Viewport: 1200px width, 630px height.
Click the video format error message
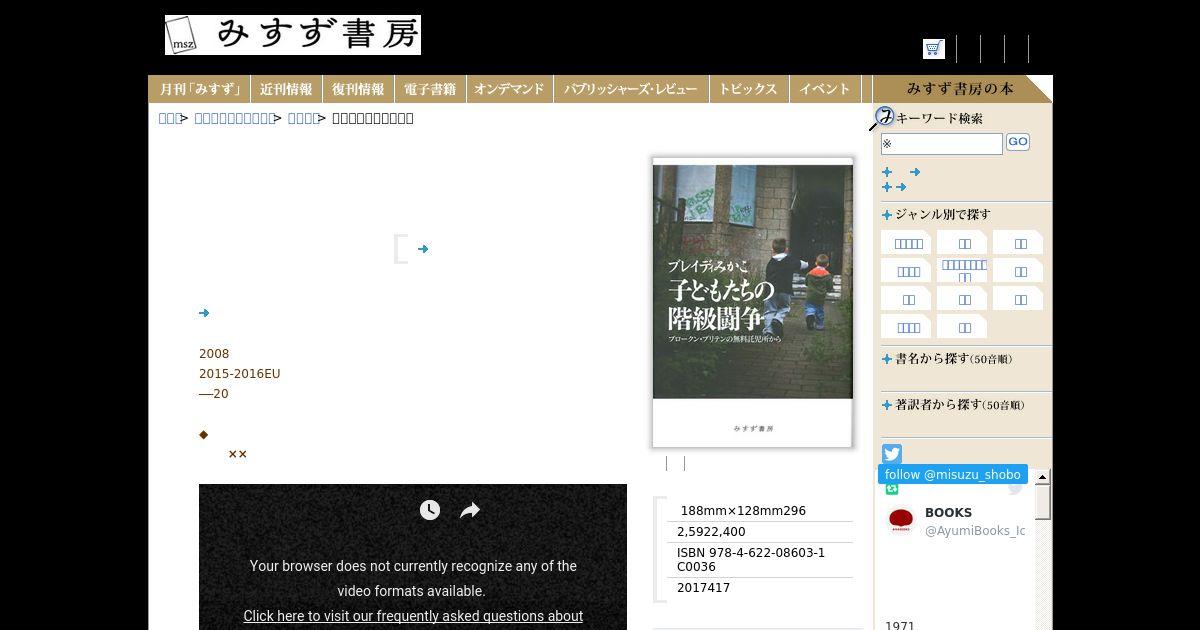413,578
